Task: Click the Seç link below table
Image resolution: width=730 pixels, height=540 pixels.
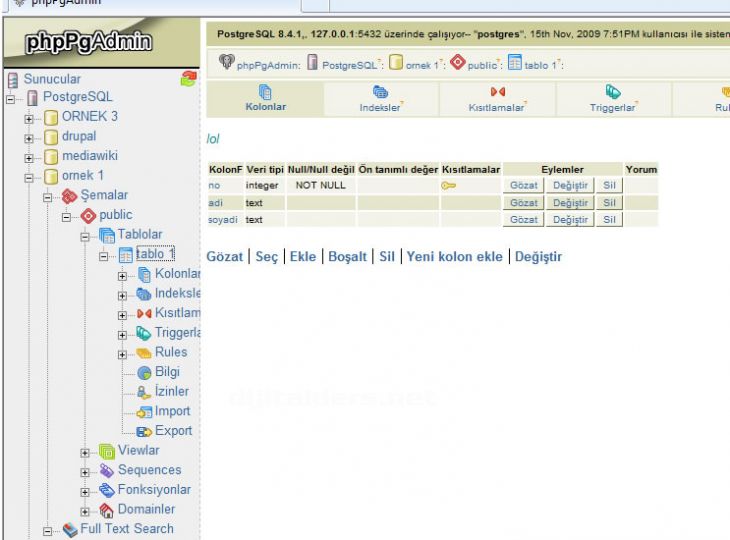Action: (x=266, y=256)
